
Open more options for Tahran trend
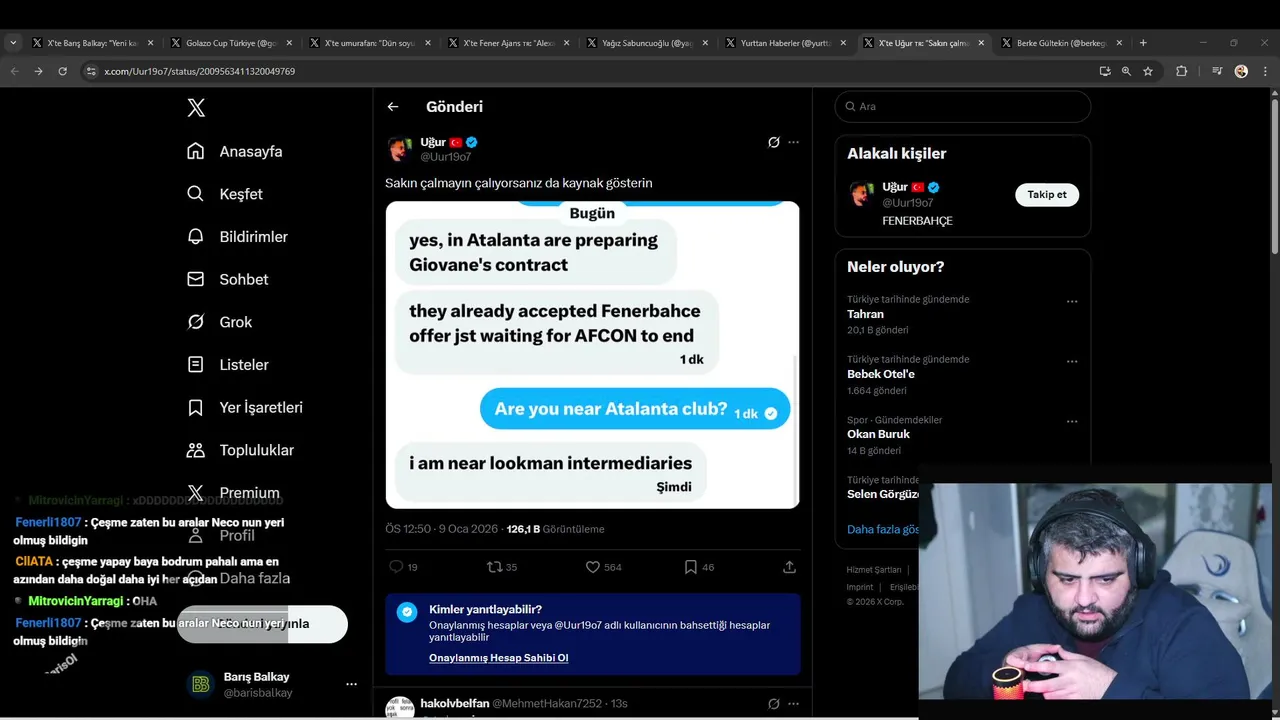tap(1072, 301)
